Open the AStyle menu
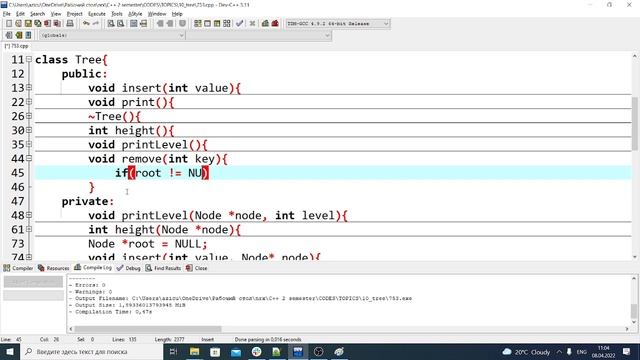This screenshot has width=640, height=360. 135,14
